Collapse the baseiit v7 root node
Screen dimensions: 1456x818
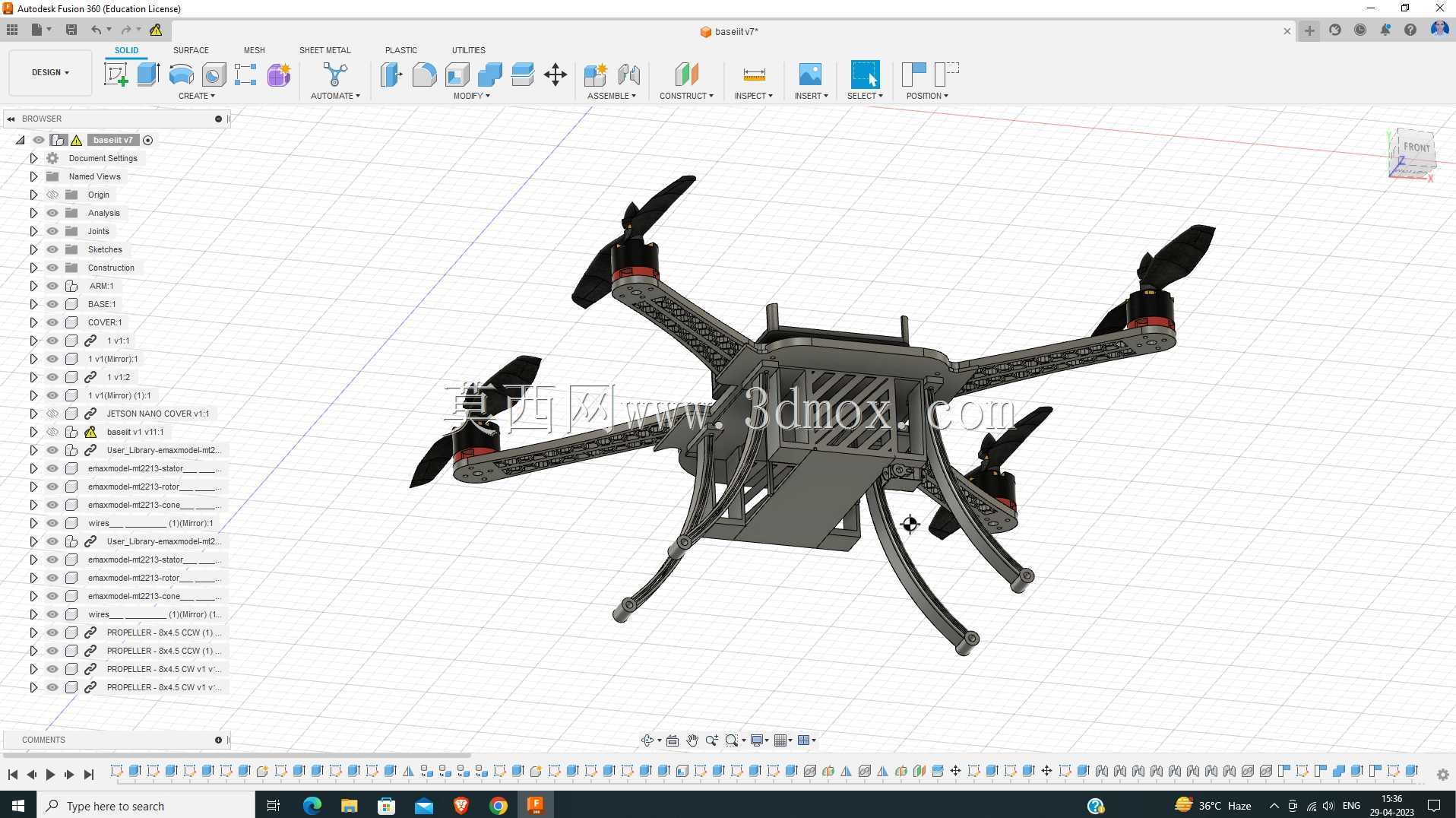pos(21,140)
